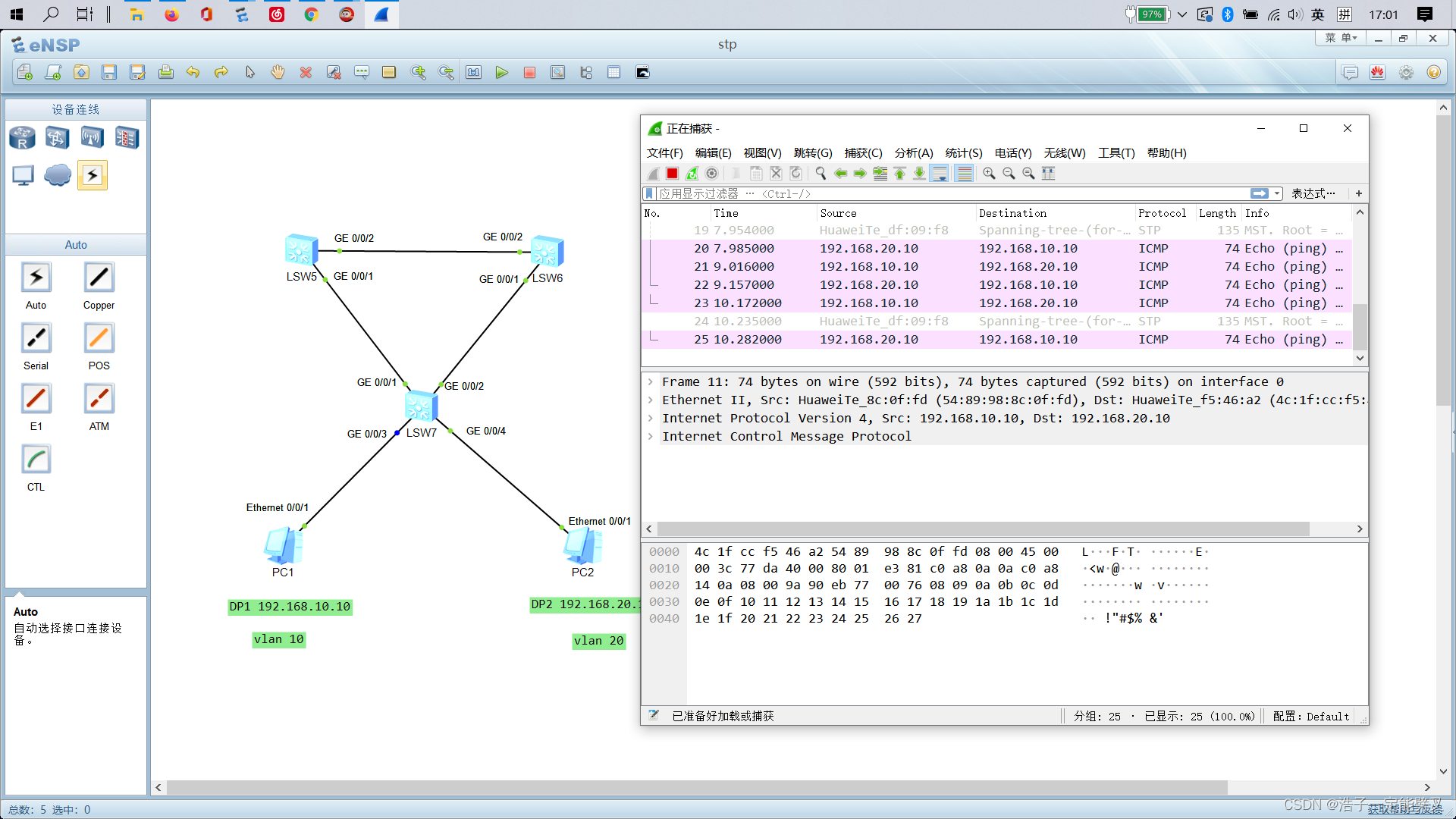Toggle auto-scroll during live capture
Screen dimensions: 1456x819
point(939,174)
